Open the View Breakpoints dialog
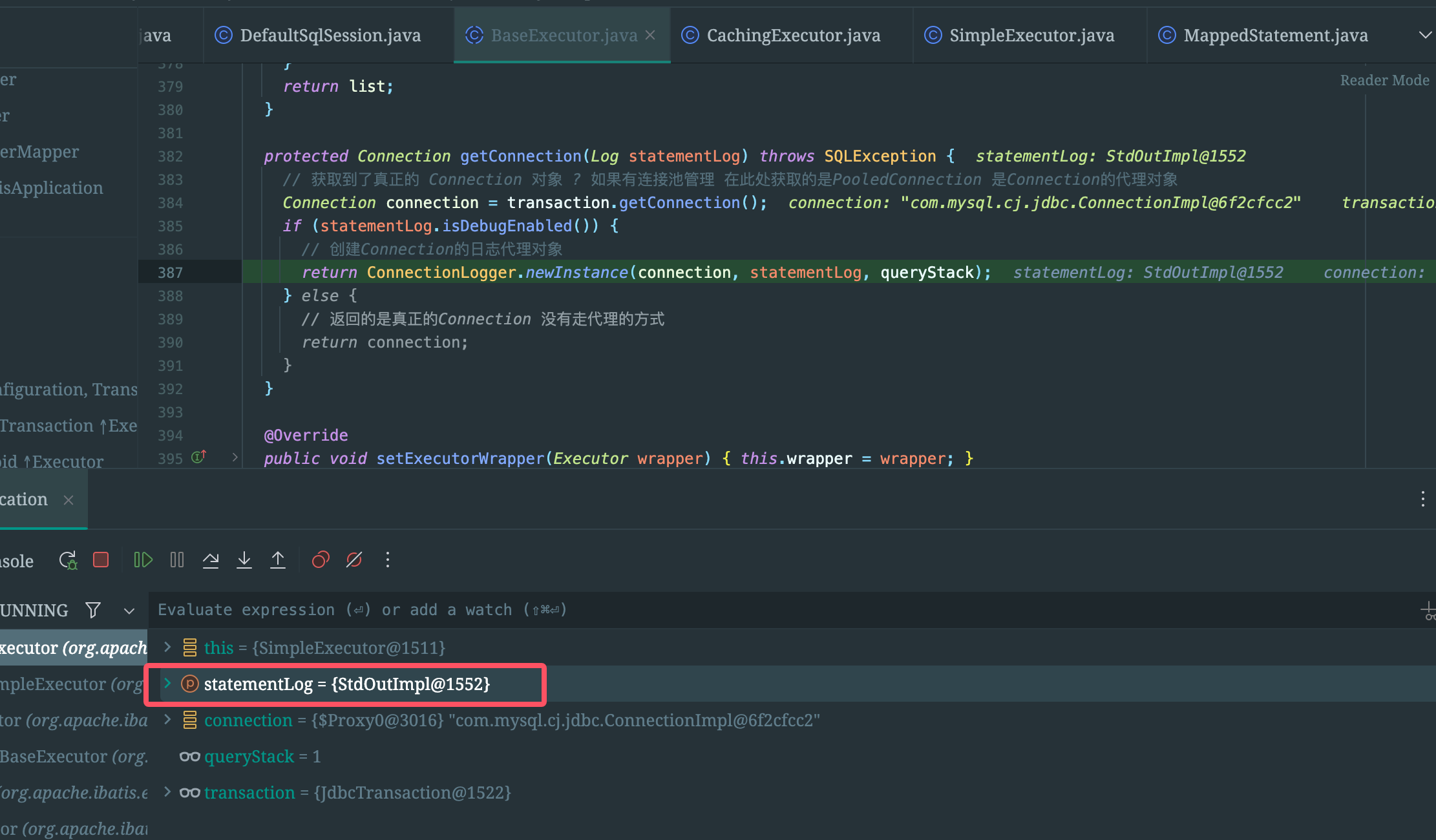1436x840 pixels. (321, 560)
